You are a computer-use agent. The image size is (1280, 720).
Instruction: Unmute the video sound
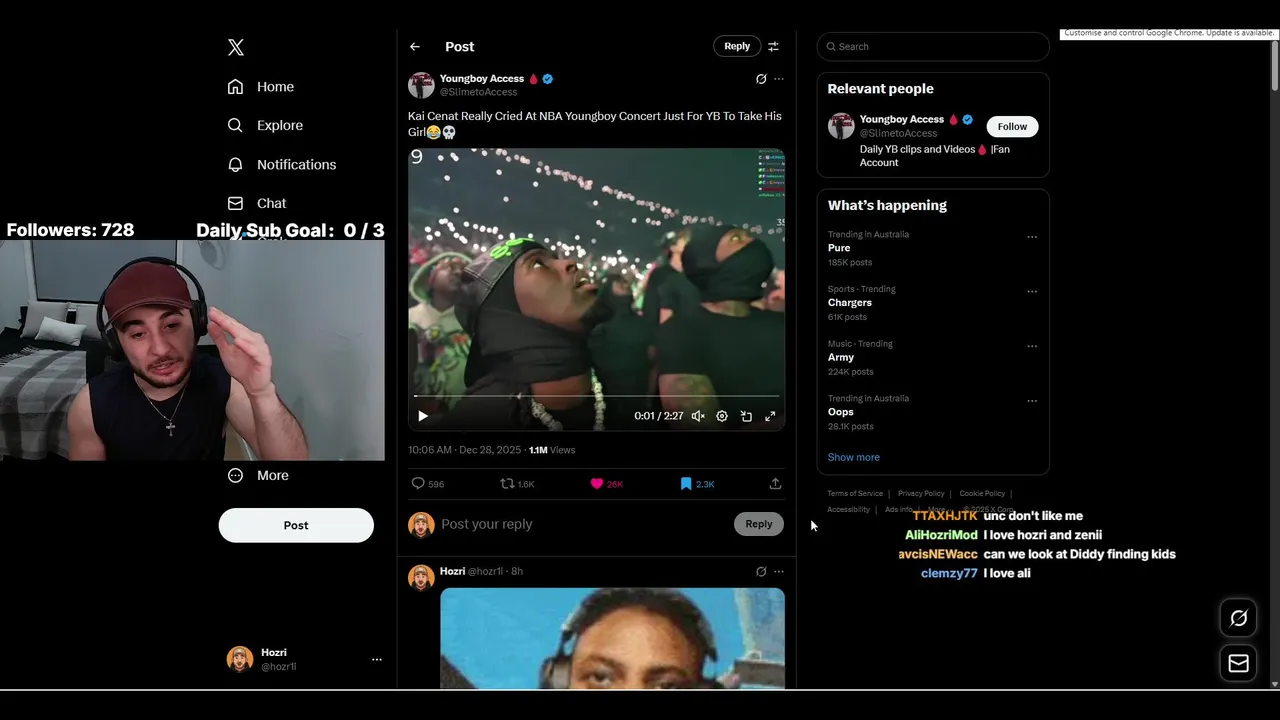[698, 416]
